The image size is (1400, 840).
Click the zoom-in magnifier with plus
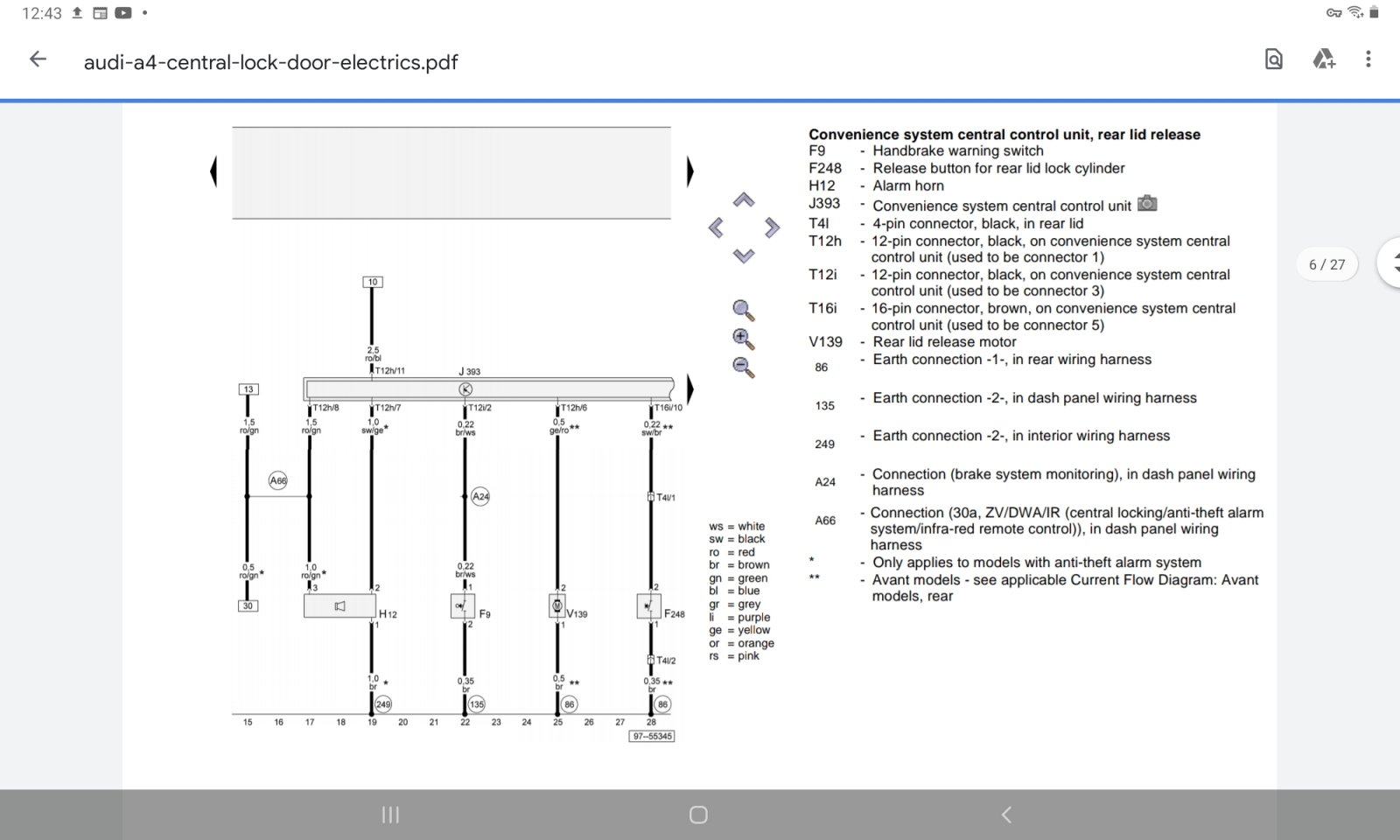click(x=744, y=339)
